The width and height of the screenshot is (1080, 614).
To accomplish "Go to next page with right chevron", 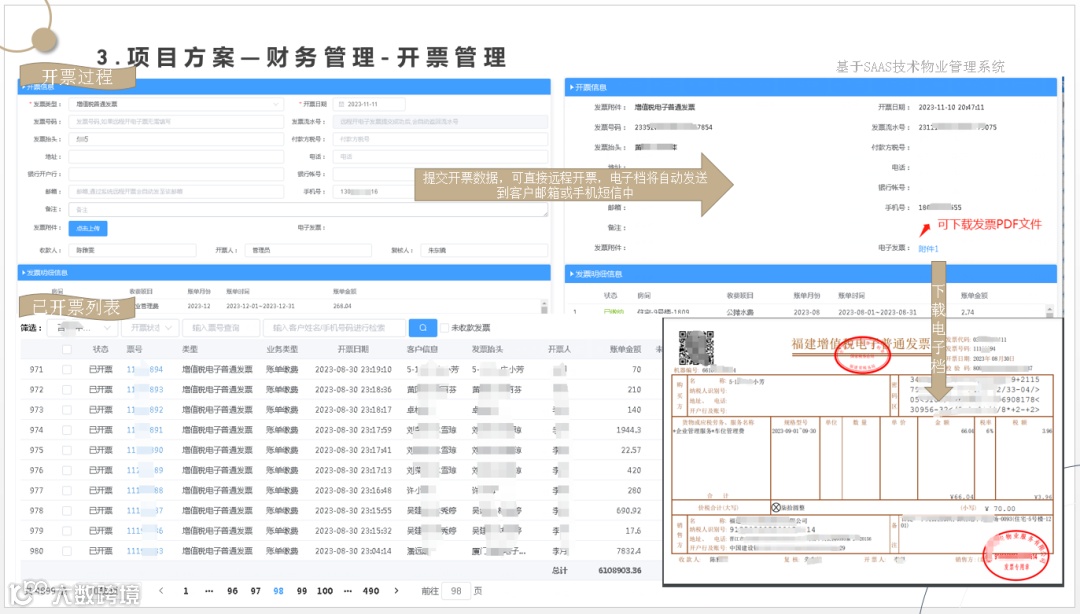I will coord(396,591).
